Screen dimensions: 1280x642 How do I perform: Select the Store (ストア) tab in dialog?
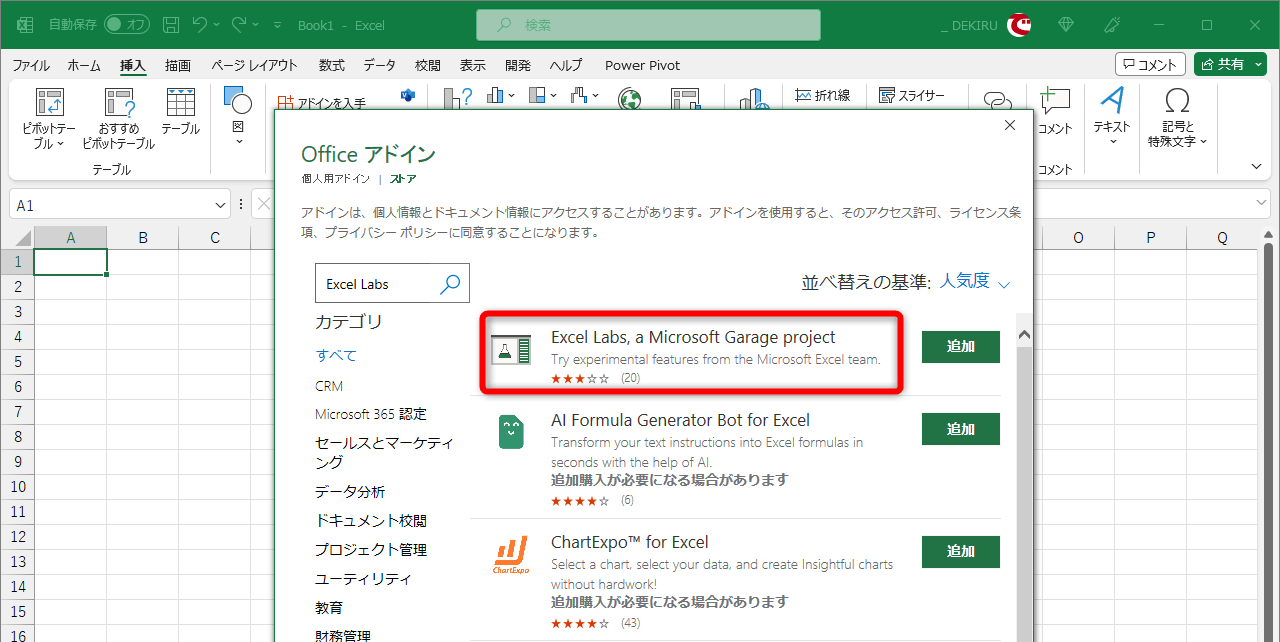point(404,179)
